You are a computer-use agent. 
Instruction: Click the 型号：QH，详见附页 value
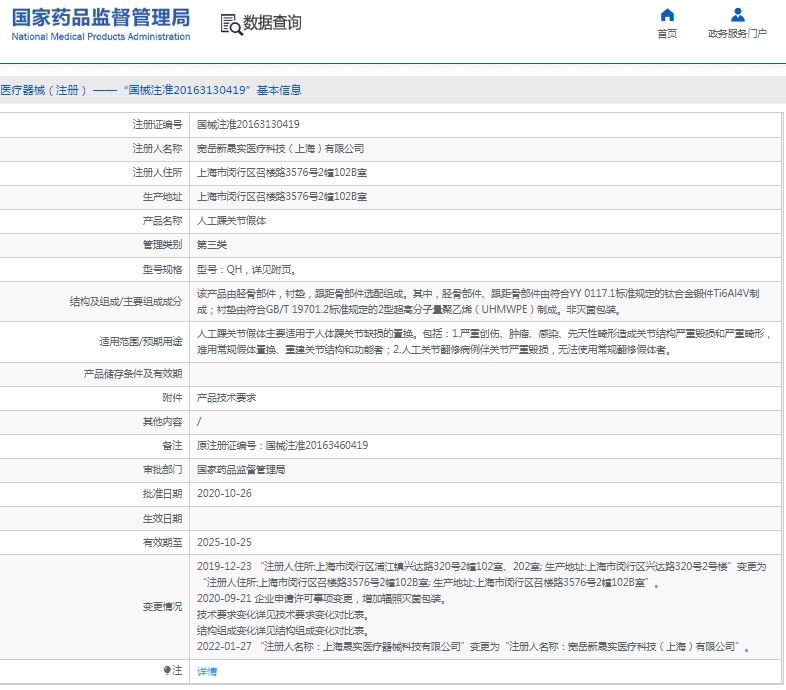(x=246, y=270)
